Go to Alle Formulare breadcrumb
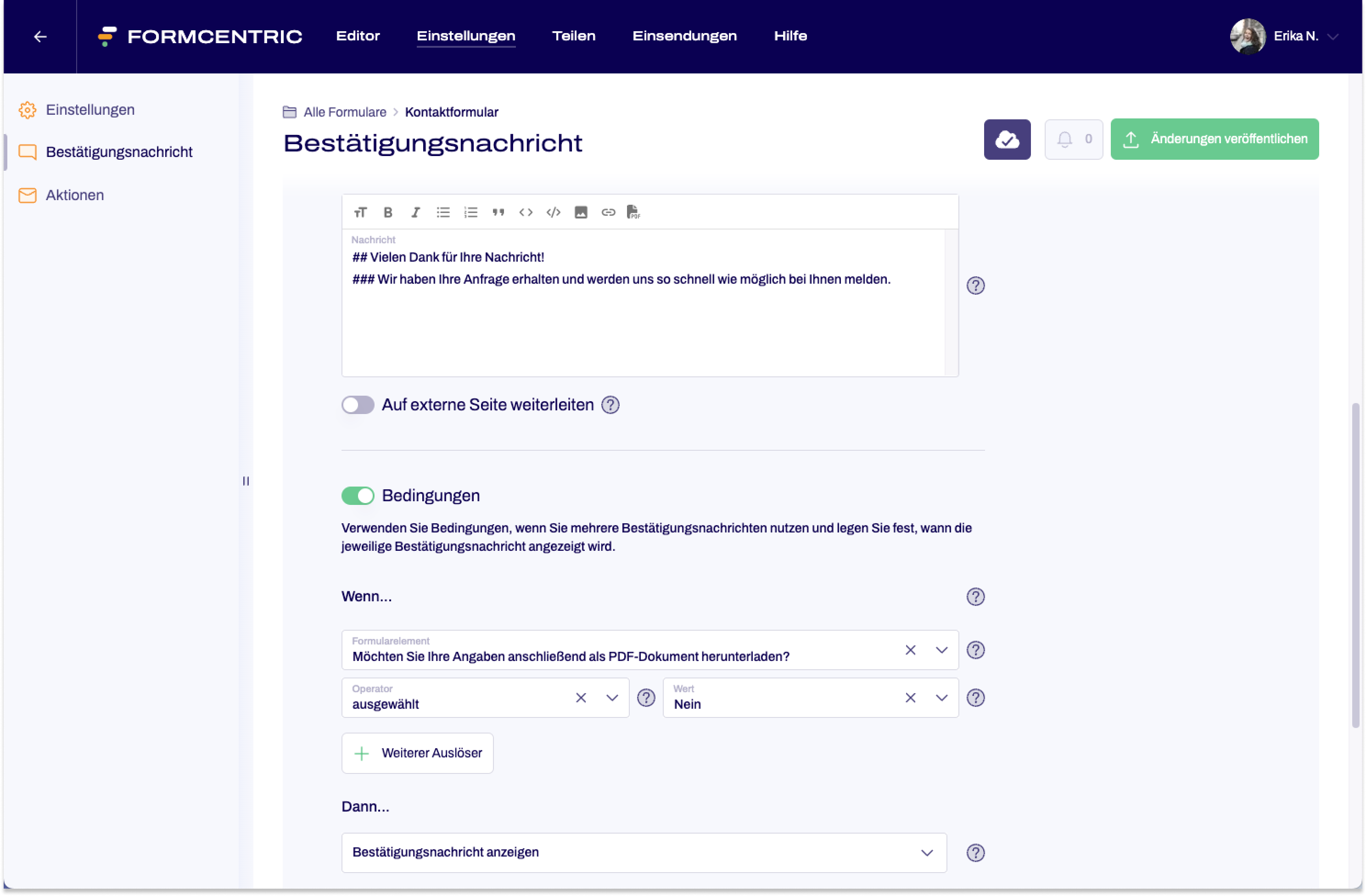This screenshot has height=896, width=1366. coord(345,112)
